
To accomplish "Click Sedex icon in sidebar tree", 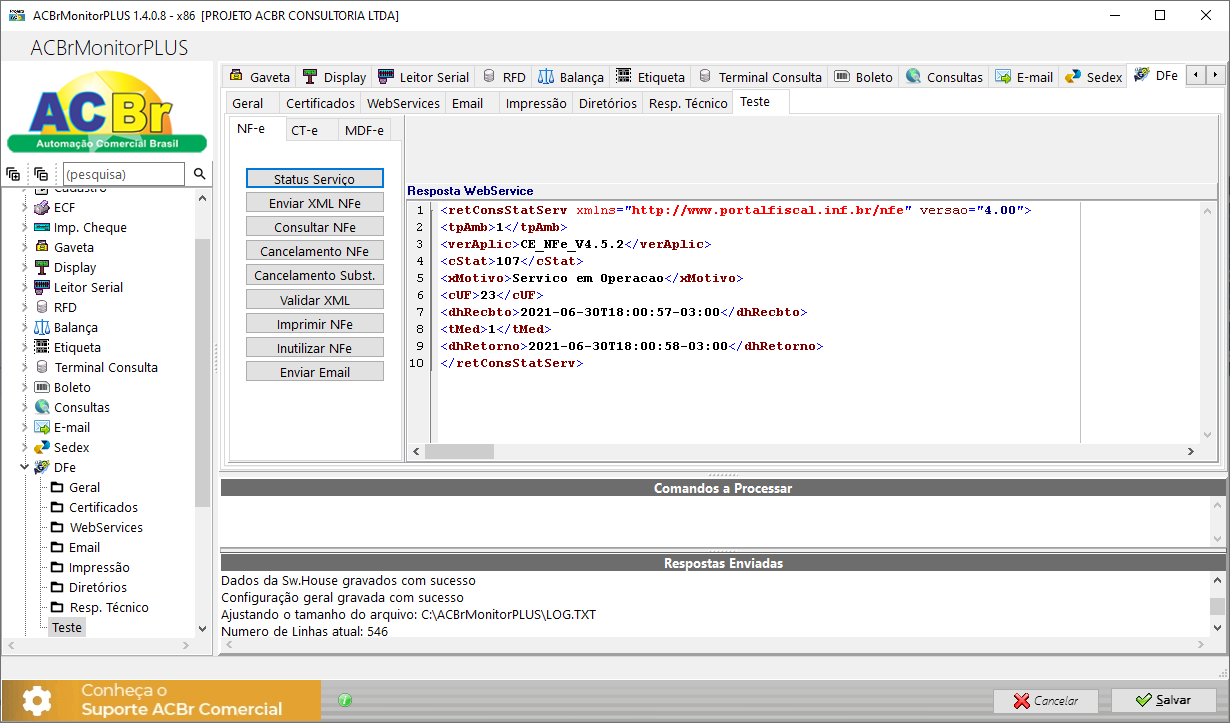I will point(42,447).
